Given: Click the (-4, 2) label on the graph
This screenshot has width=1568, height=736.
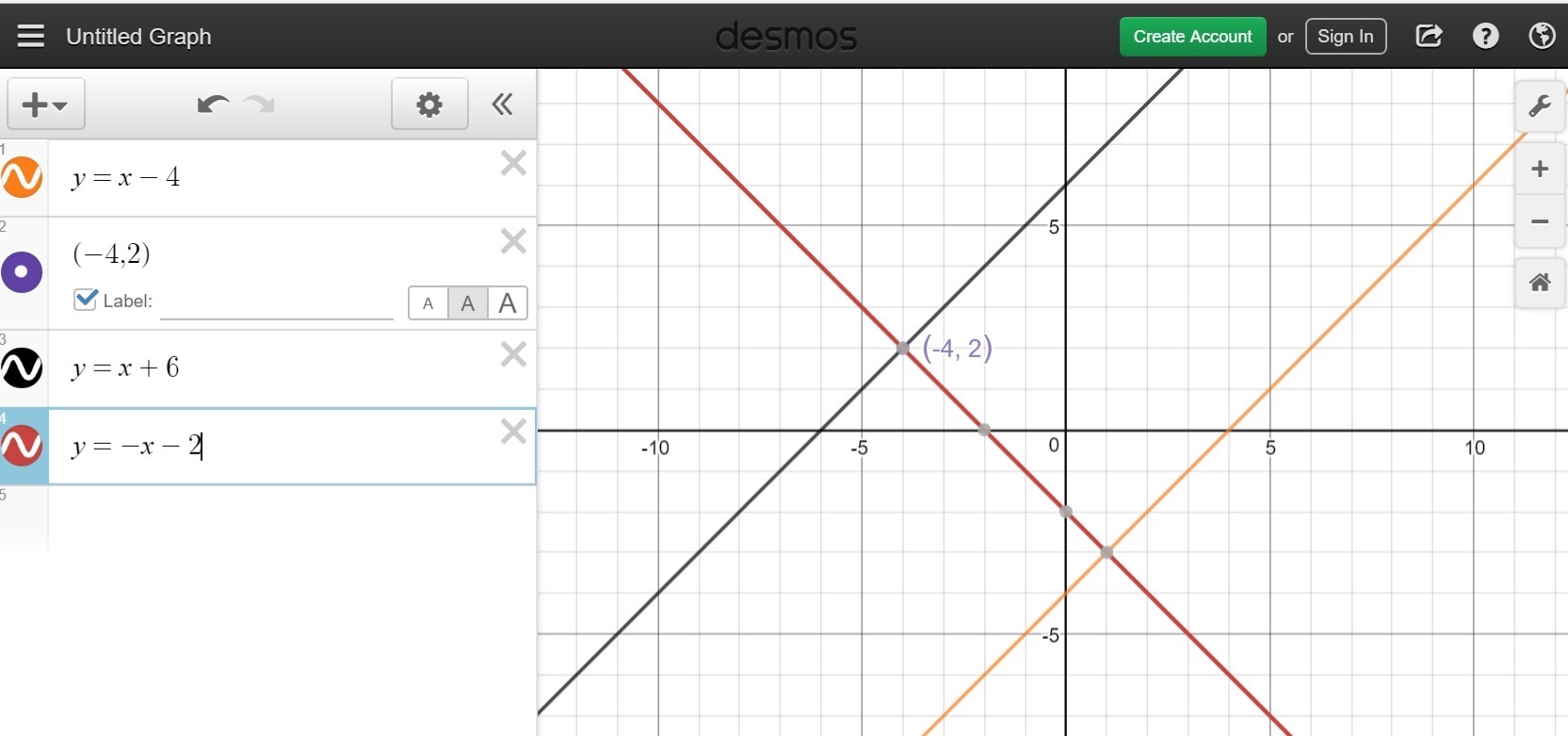Looking at the screenshot, I should click(957, 349).
